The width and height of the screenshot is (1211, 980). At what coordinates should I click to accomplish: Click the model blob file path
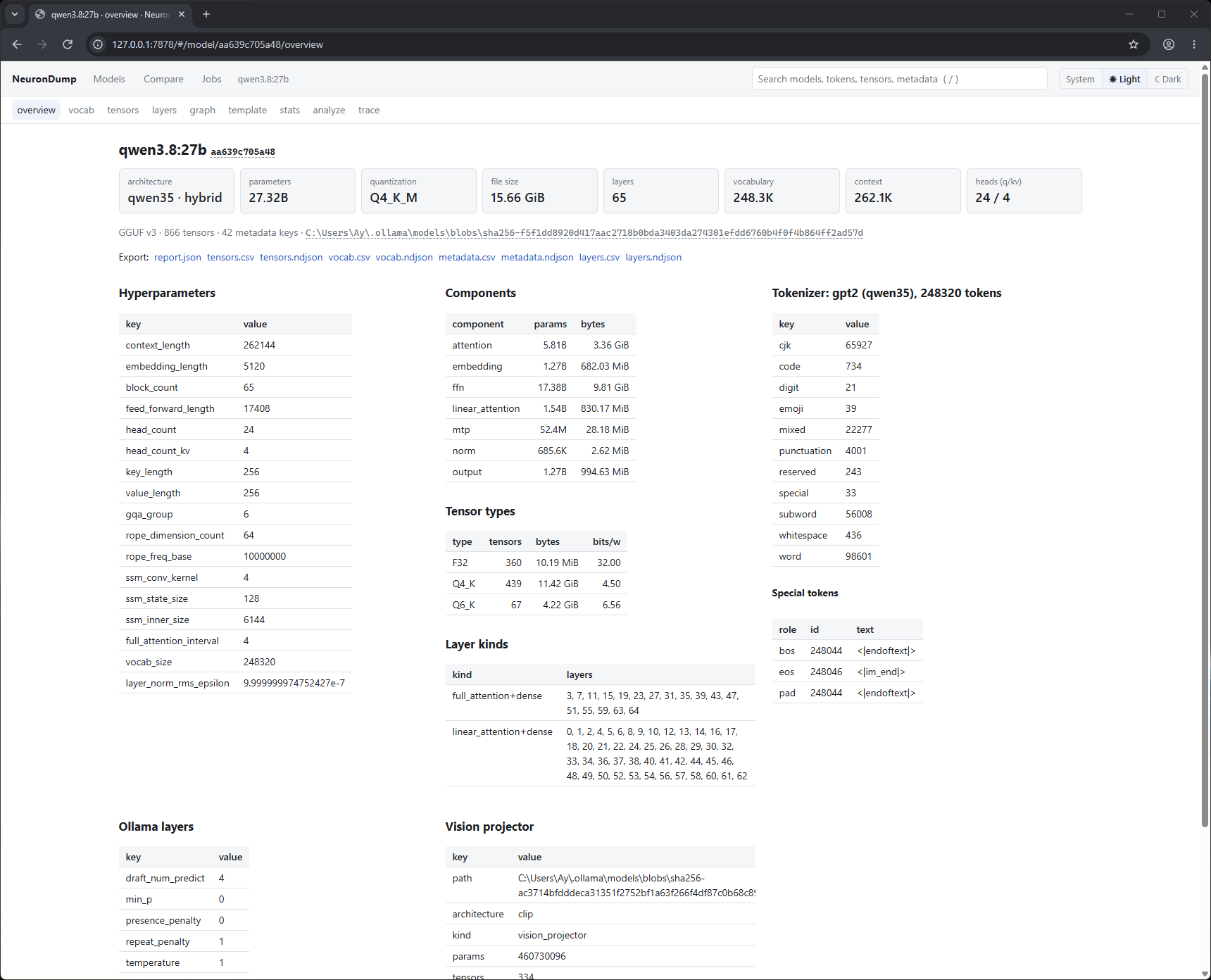click(584, 233)
